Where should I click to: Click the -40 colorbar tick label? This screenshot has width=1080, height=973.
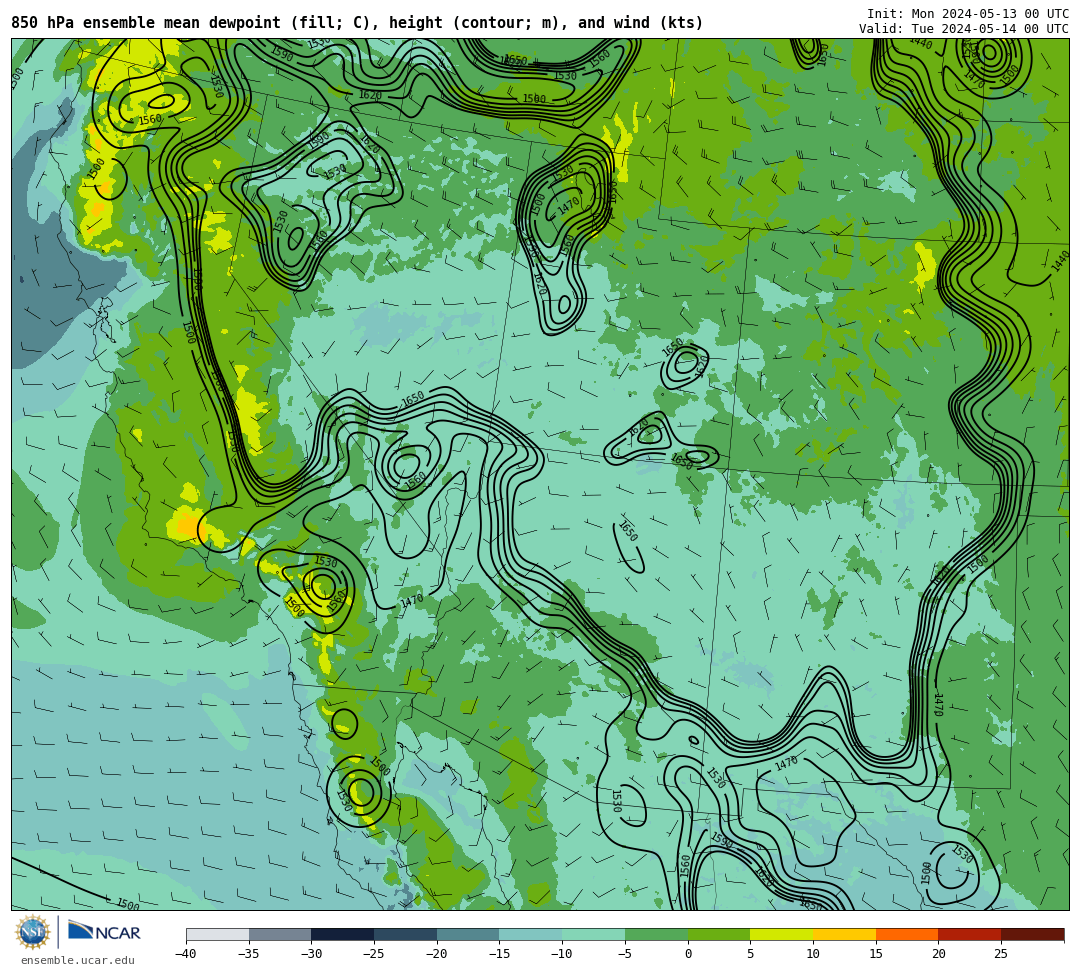[185, 954]
